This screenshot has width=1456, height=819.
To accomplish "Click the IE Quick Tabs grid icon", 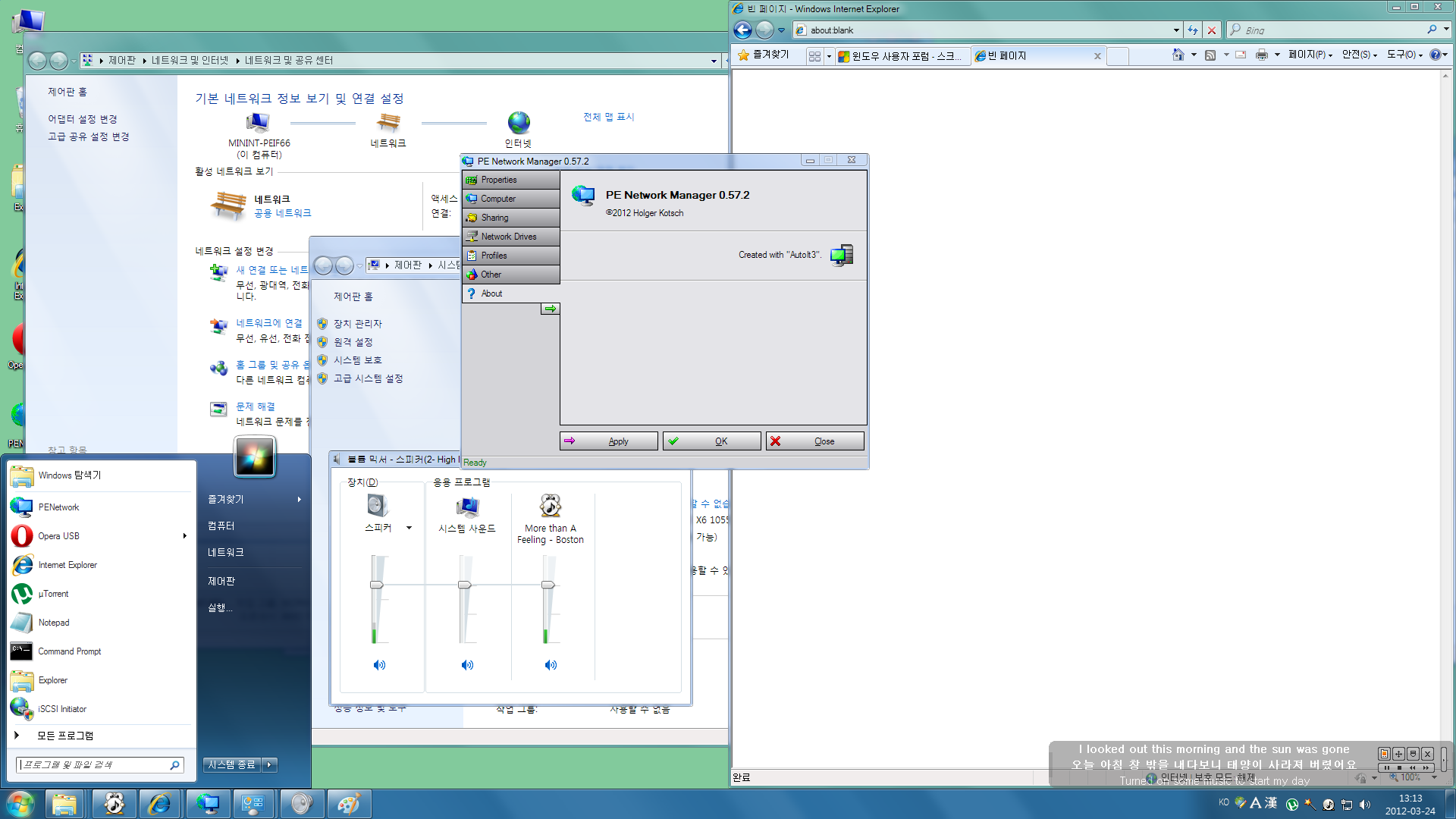I will coord(814,56).
